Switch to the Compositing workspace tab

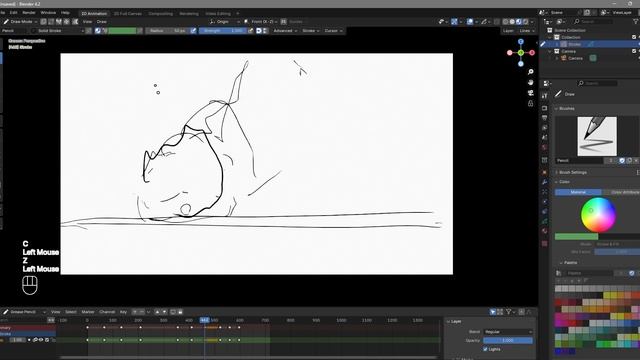160,13
